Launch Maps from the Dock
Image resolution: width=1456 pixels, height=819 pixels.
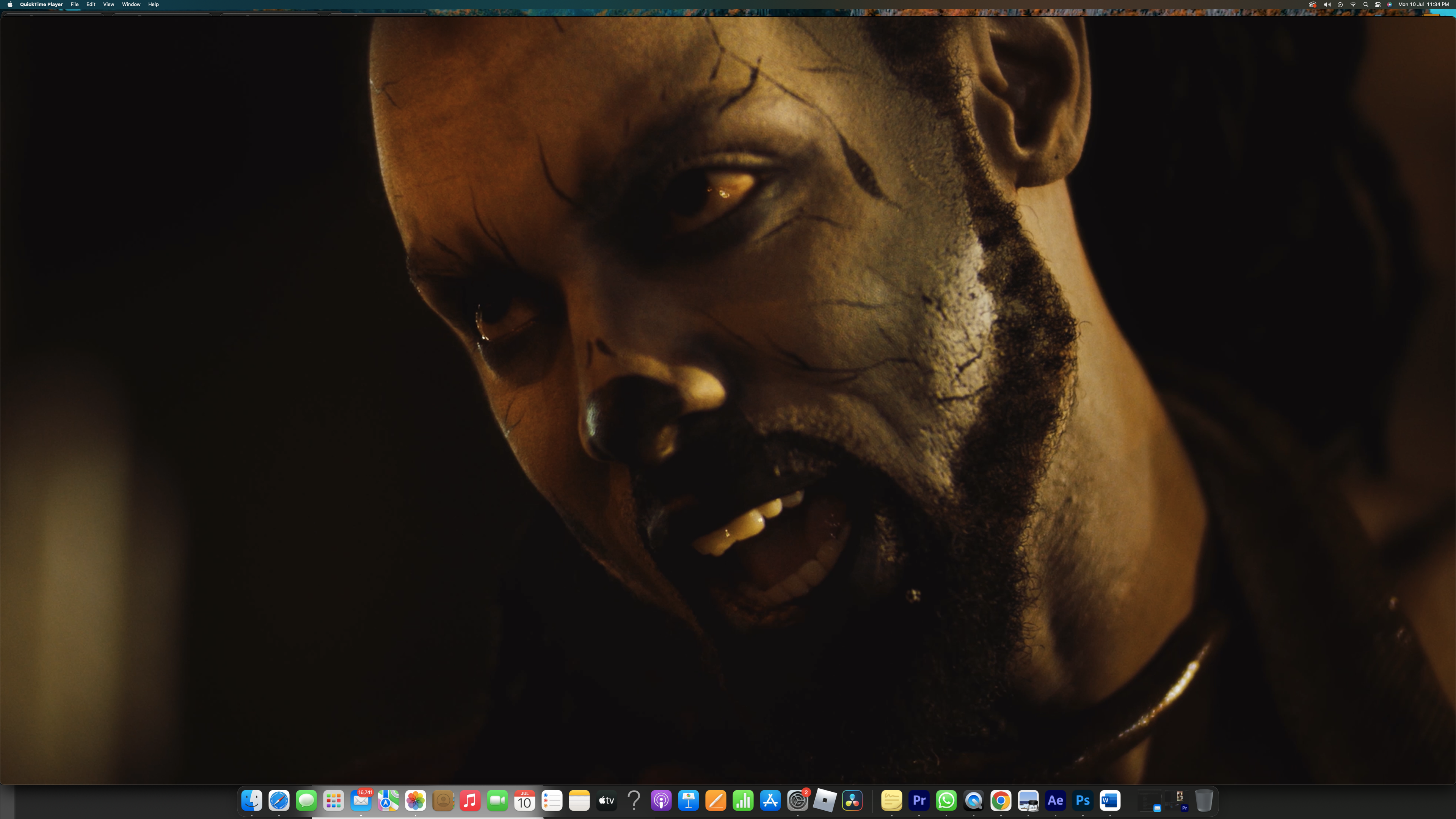click(388, 800)
